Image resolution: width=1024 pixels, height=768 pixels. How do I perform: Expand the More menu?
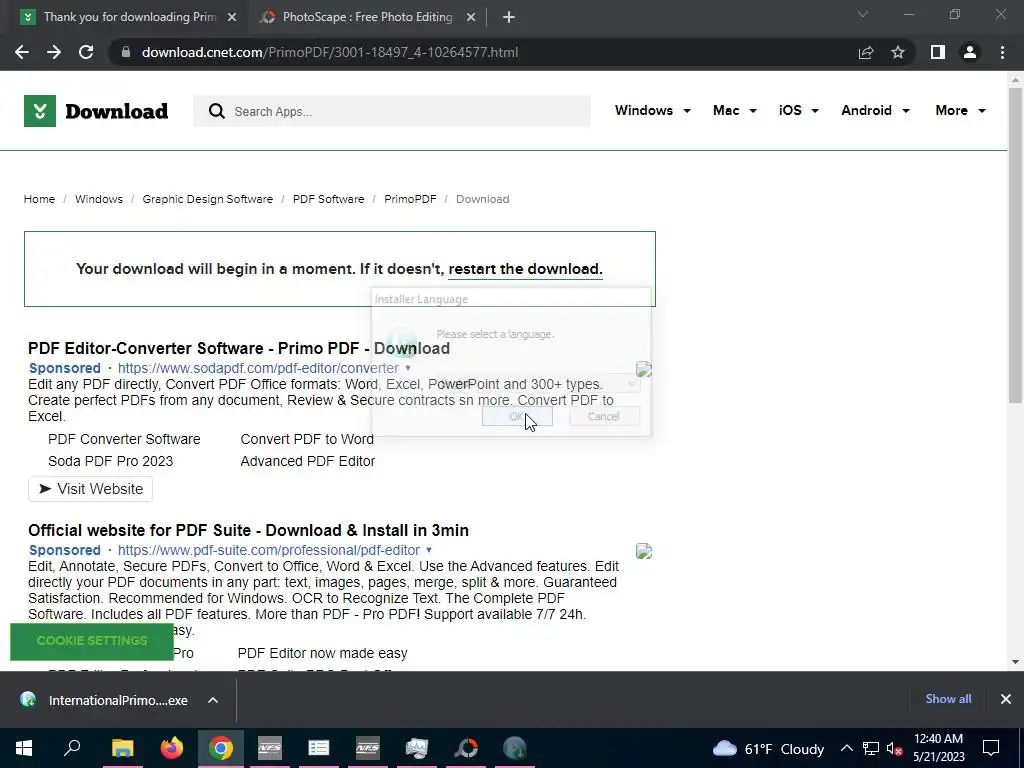[960, 110]
